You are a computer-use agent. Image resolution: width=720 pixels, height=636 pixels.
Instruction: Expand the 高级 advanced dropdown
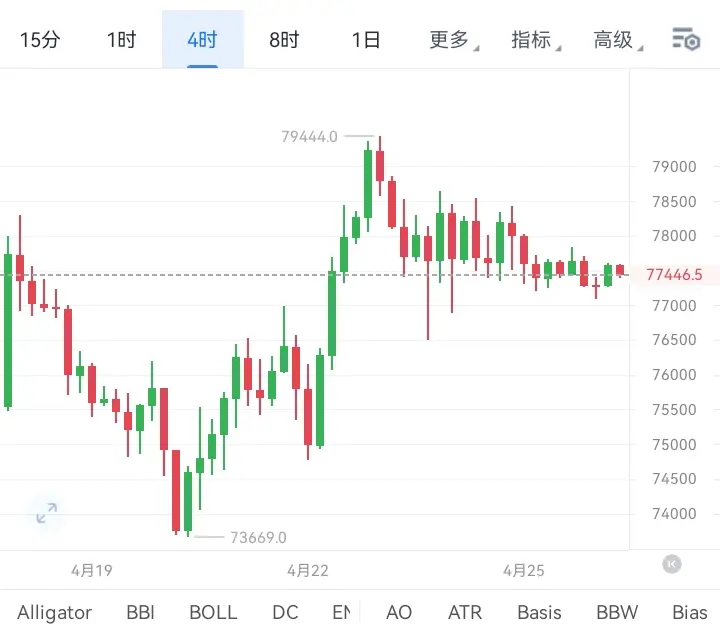click(x=615, y=40)
